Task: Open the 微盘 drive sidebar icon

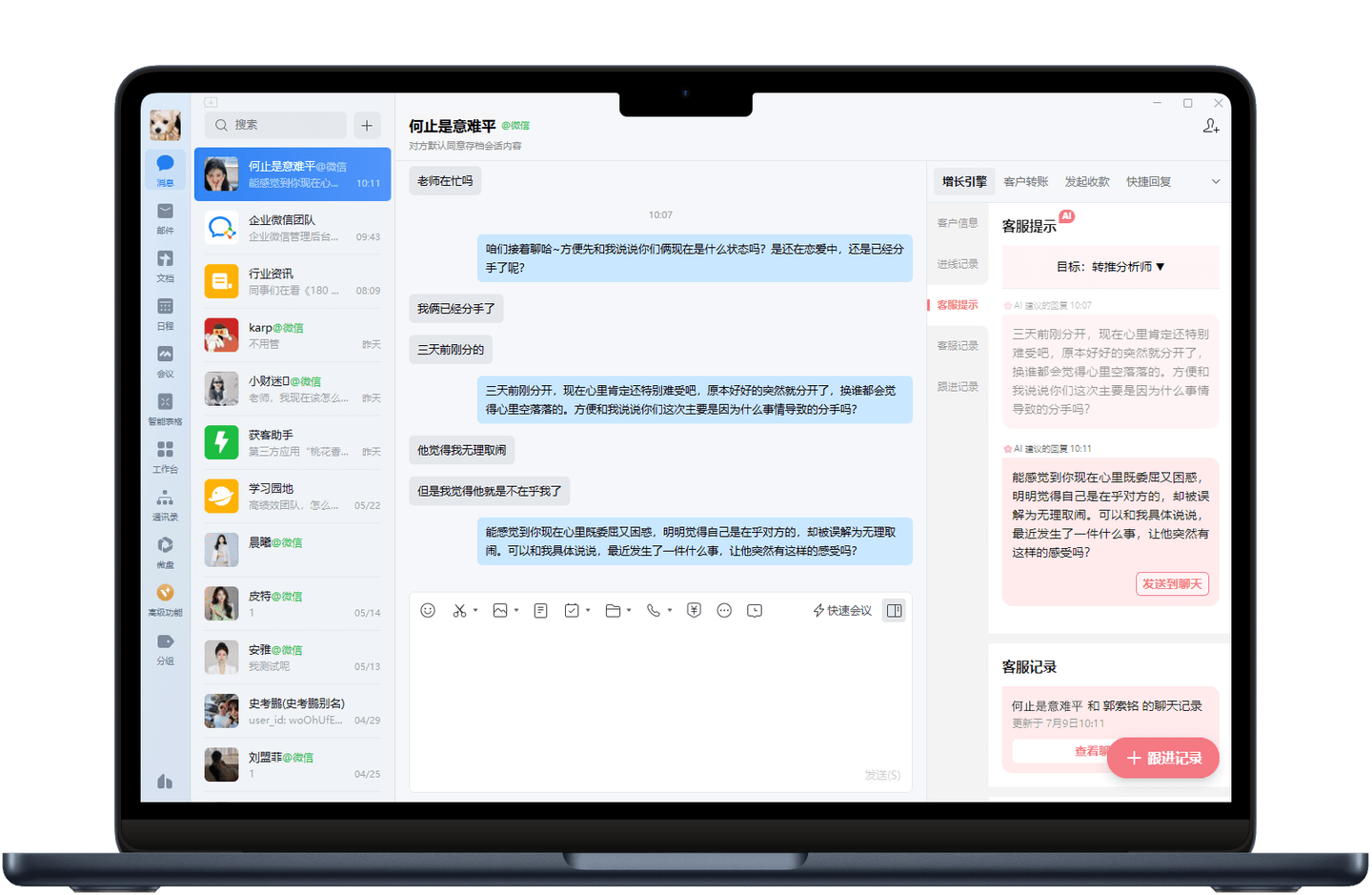Action: [x=165, y=551]
